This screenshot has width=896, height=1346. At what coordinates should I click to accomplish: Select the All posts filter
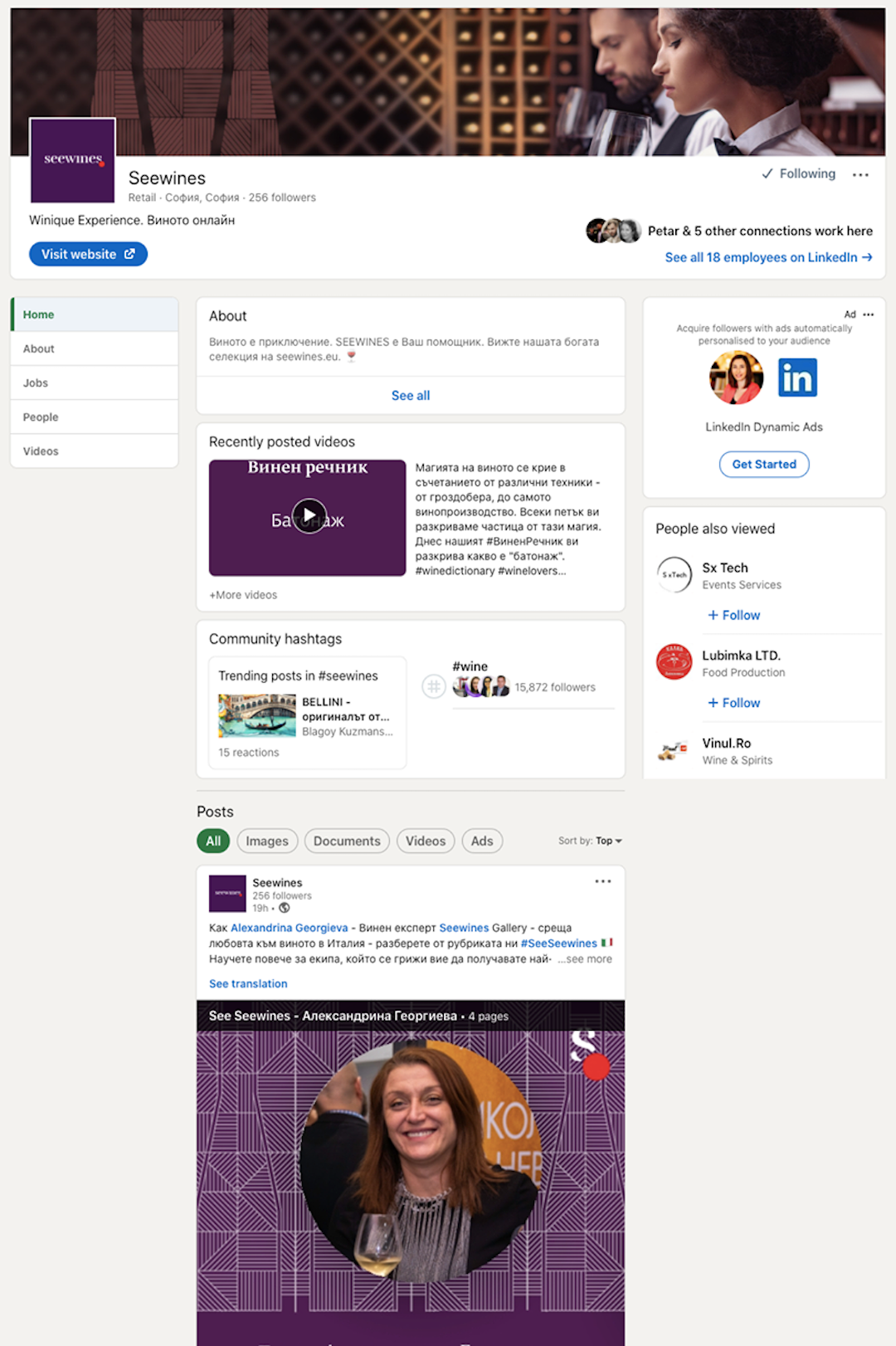213,841
